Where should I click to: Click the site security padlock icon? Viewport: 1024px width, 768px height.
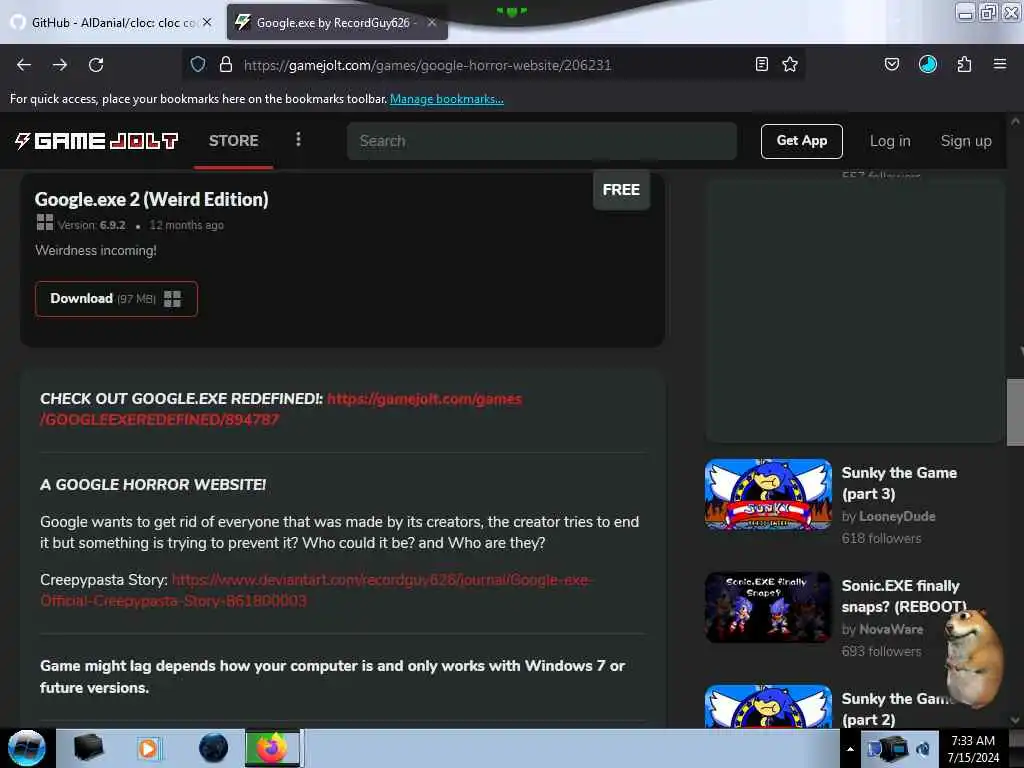[226, 64]
